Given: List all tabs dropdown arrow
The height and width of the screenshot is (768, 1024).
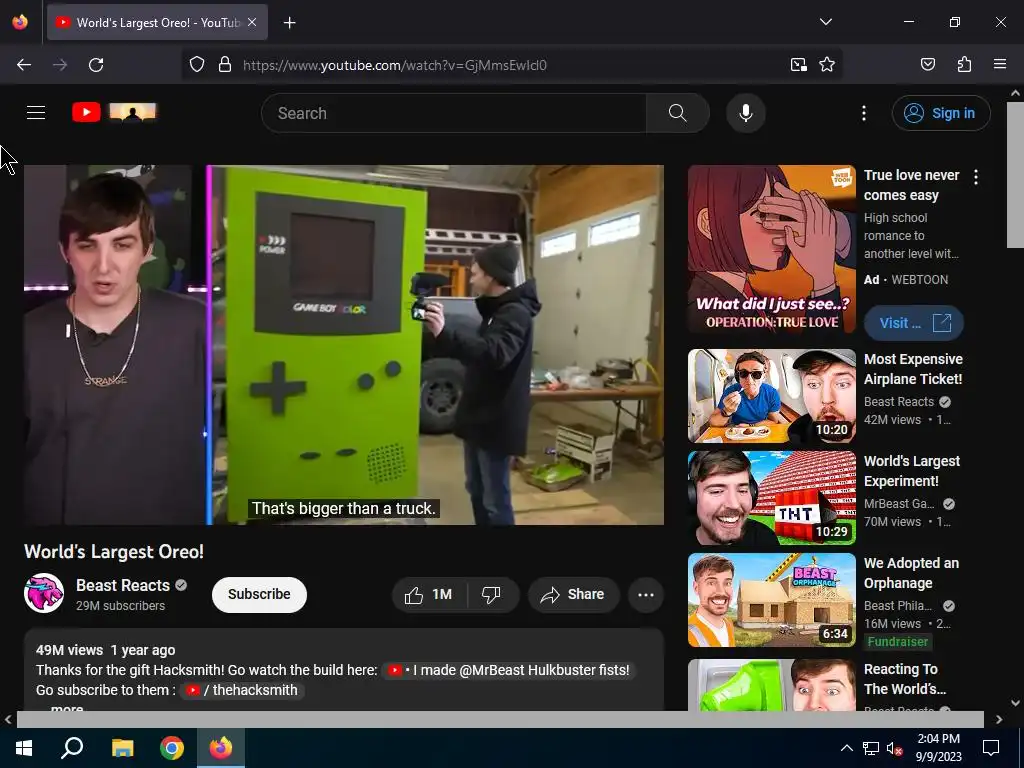Looking at the screenshot, I should 825,22.
